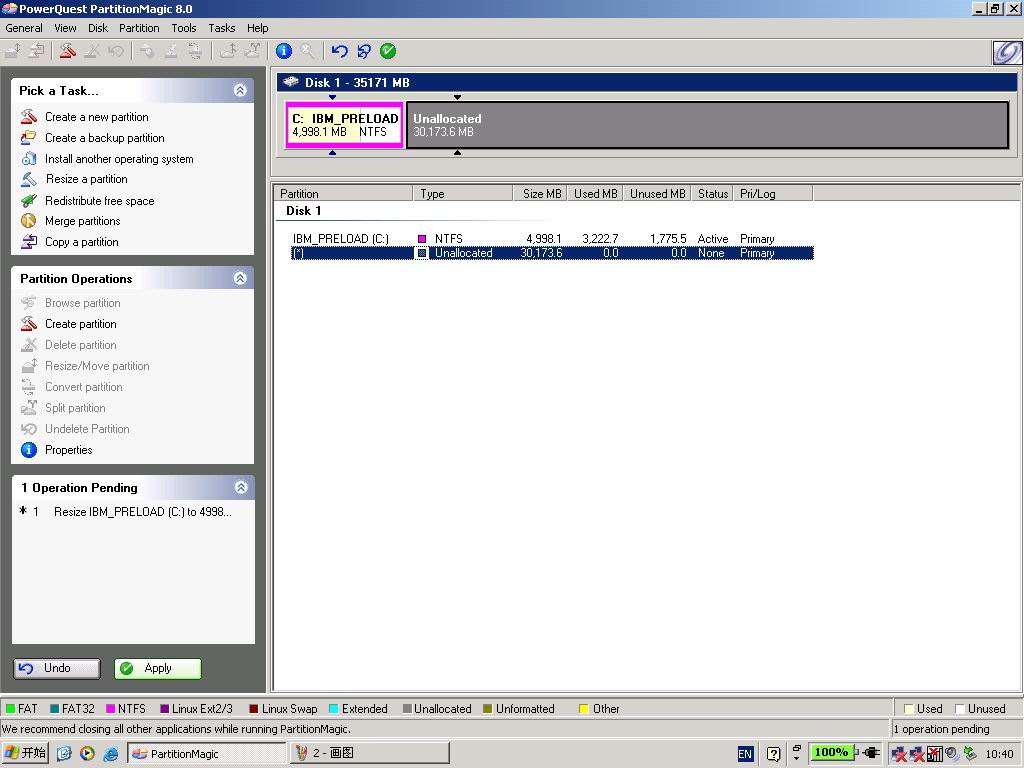Viewport: 1024px width, 768px height.
Task: Click the red Create partition icon in top toolbar
Action: pyautogui.click(x=67, y=51)
